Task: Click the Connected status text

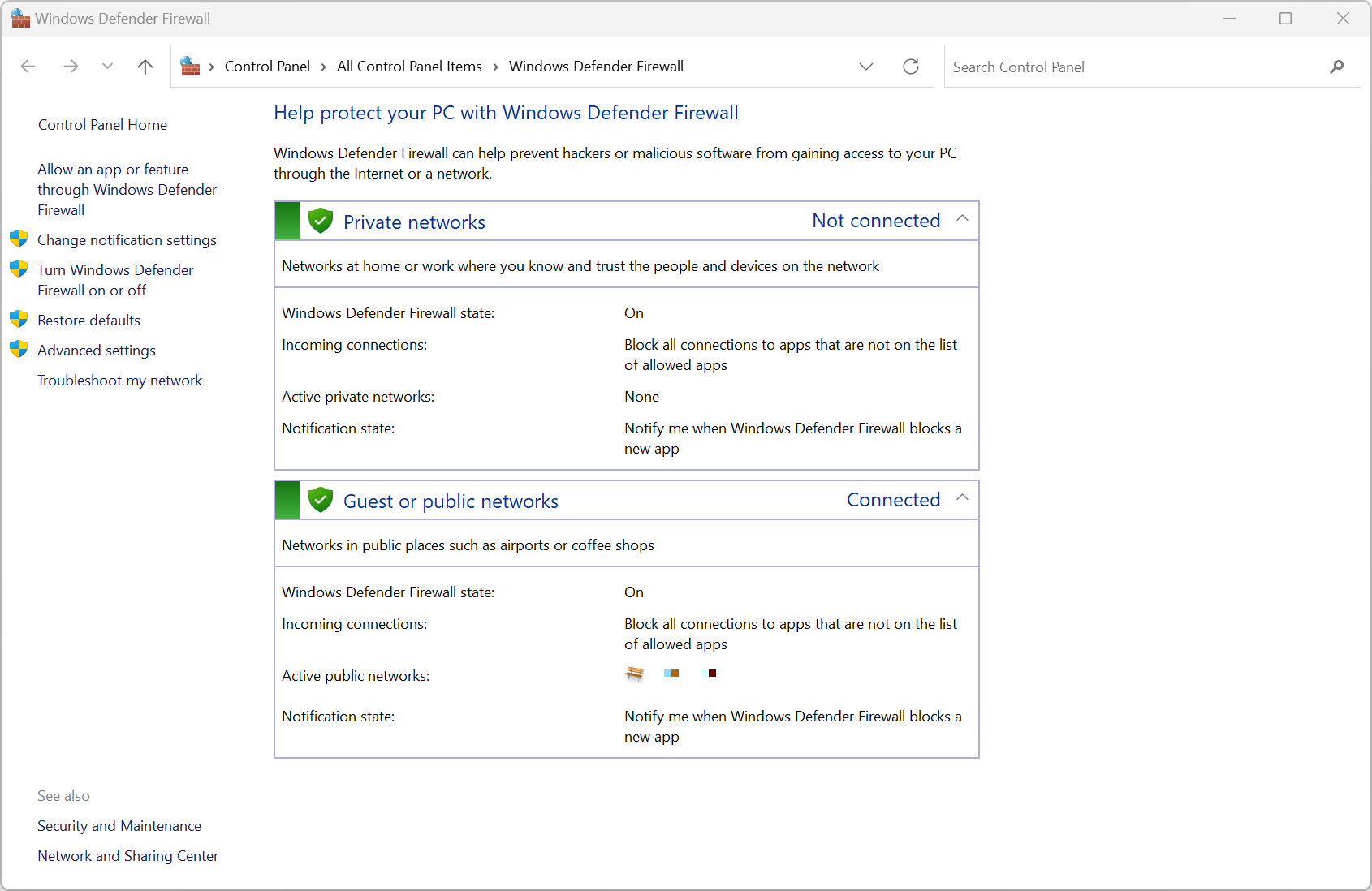Action: pyautogui.click(x=893, y=500)
